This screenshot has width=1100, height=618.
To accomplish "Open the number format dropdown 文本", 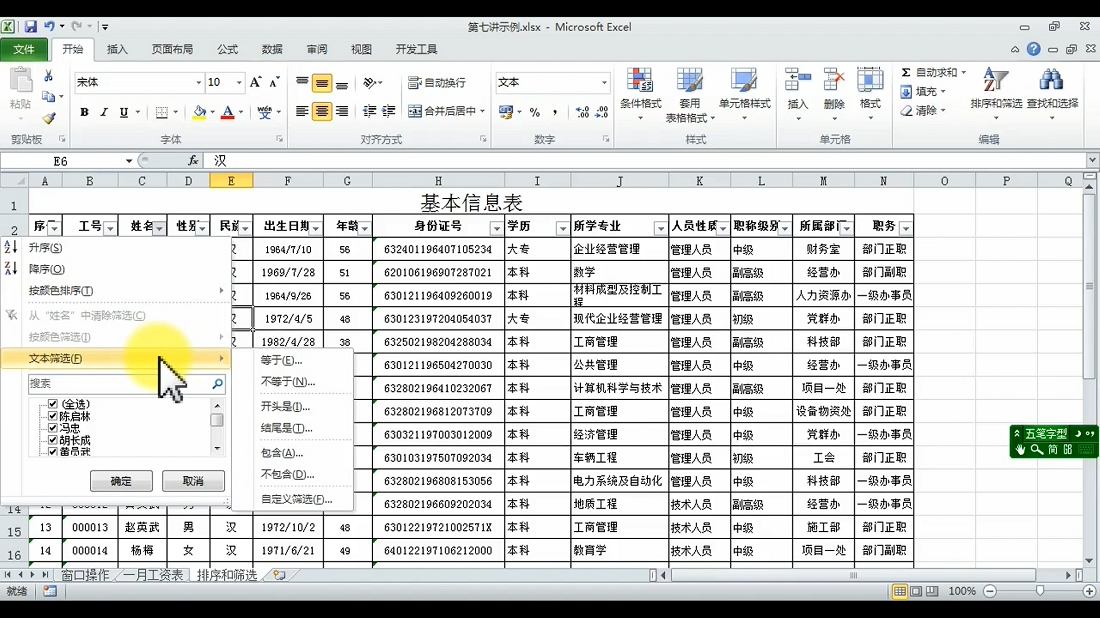I will point(604,83).
